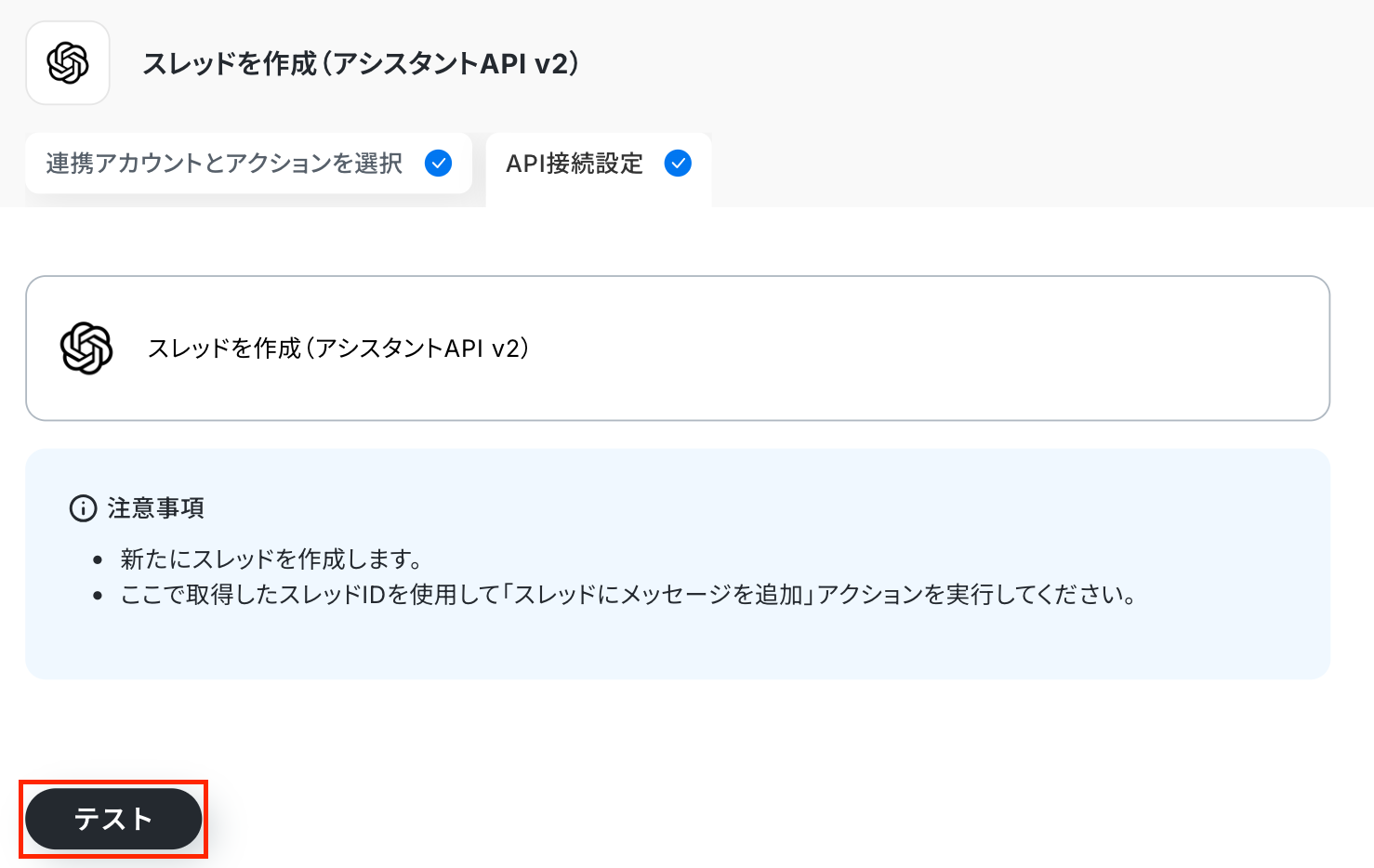This screenshot has width=1374, height=868.
Task: Click the 注意事項 heading
Action: [x=155, y=508]
